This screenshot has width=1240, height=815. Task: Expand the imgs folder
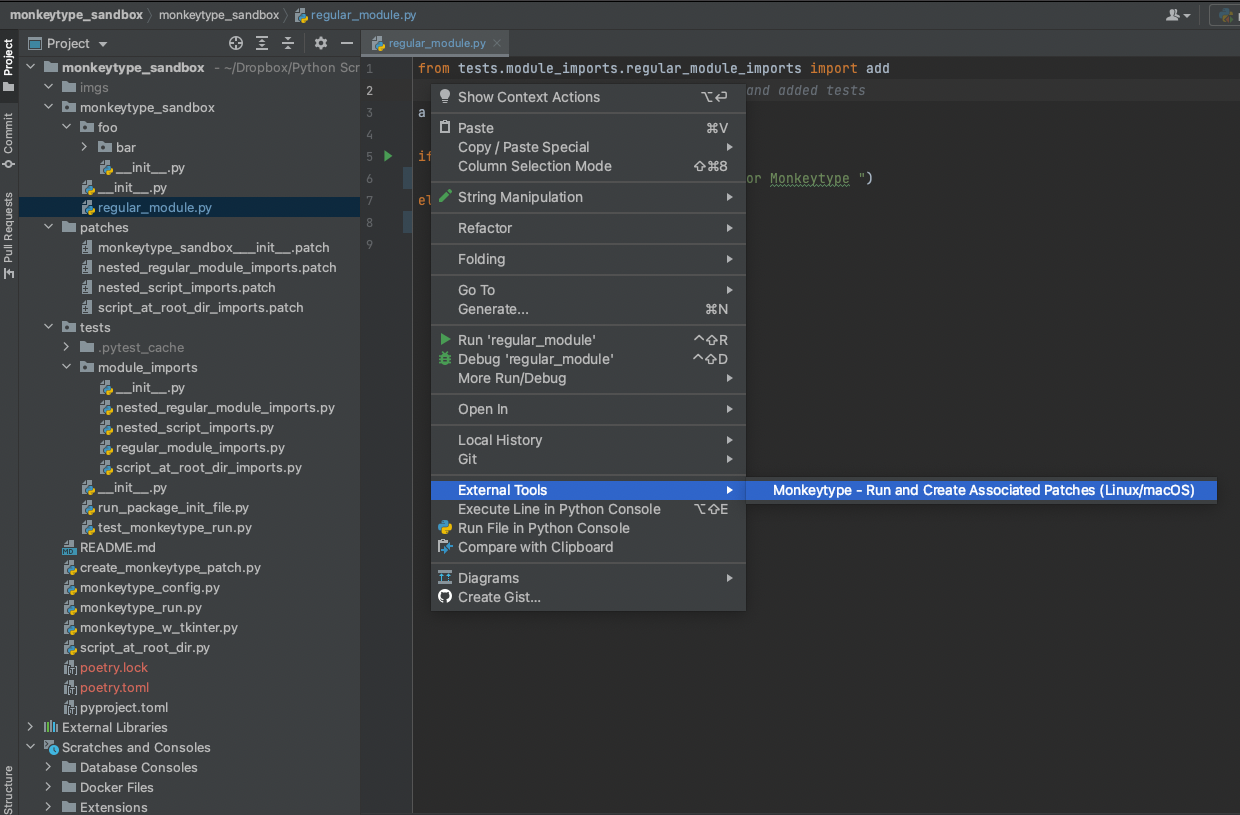48,88
